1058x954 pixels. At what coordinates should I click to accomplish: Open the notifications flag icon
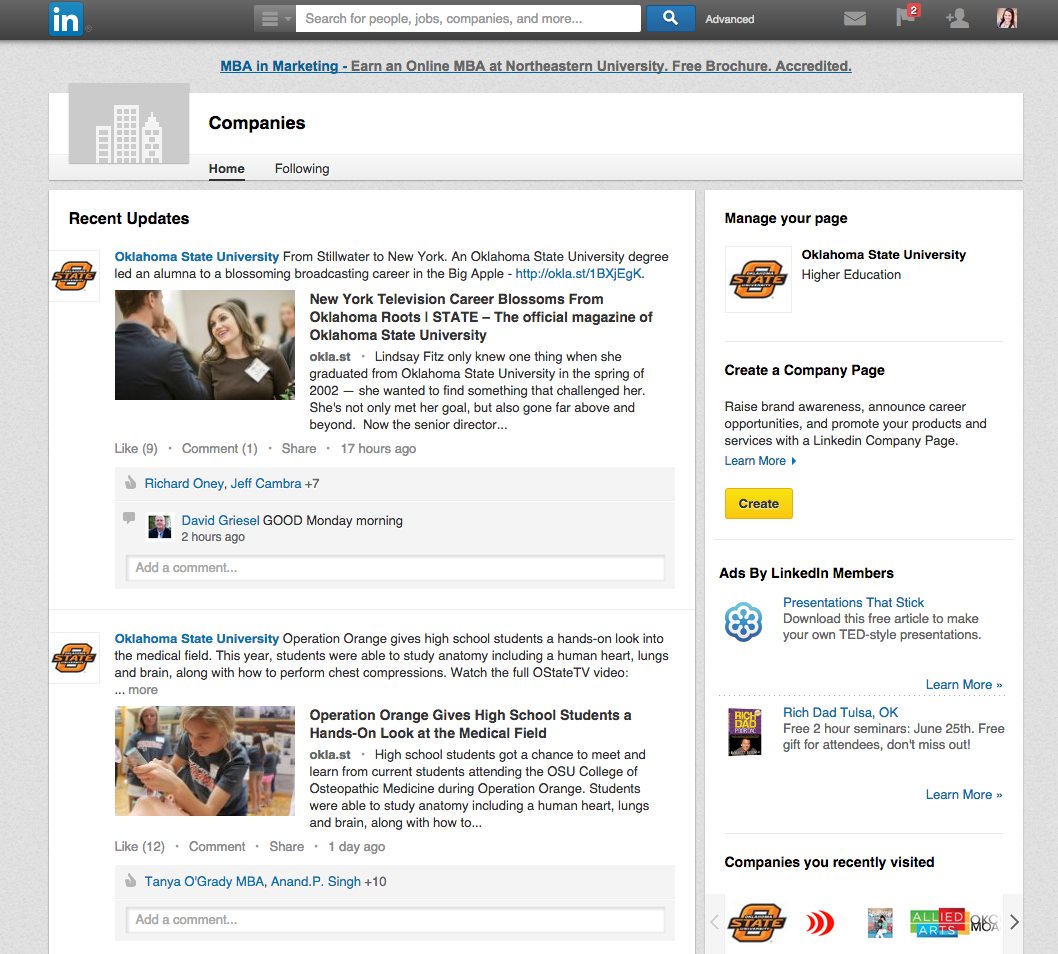pos(906,17)
